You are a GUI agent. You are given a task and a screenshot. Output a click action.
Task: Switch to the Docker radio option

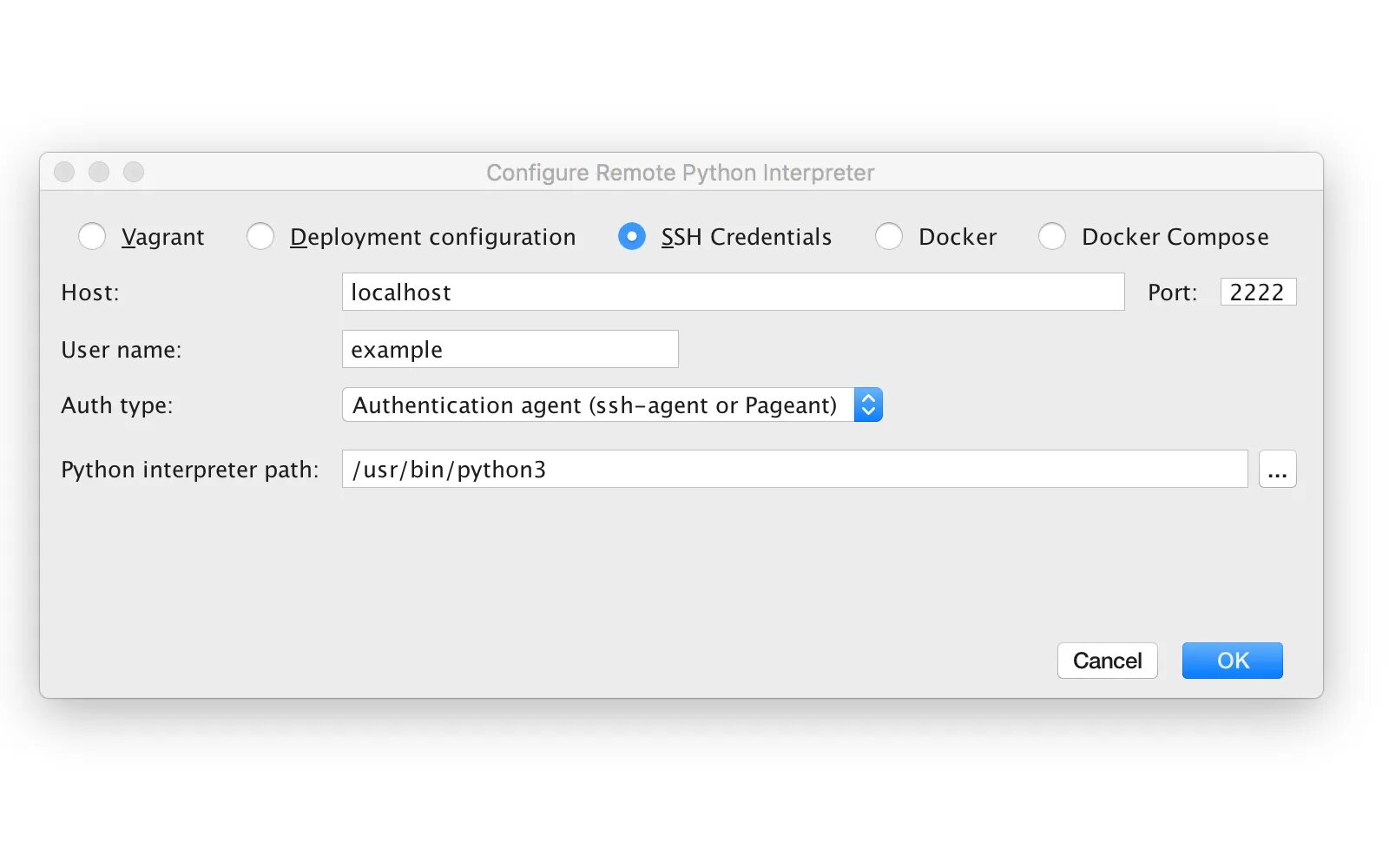pos(889,236)
